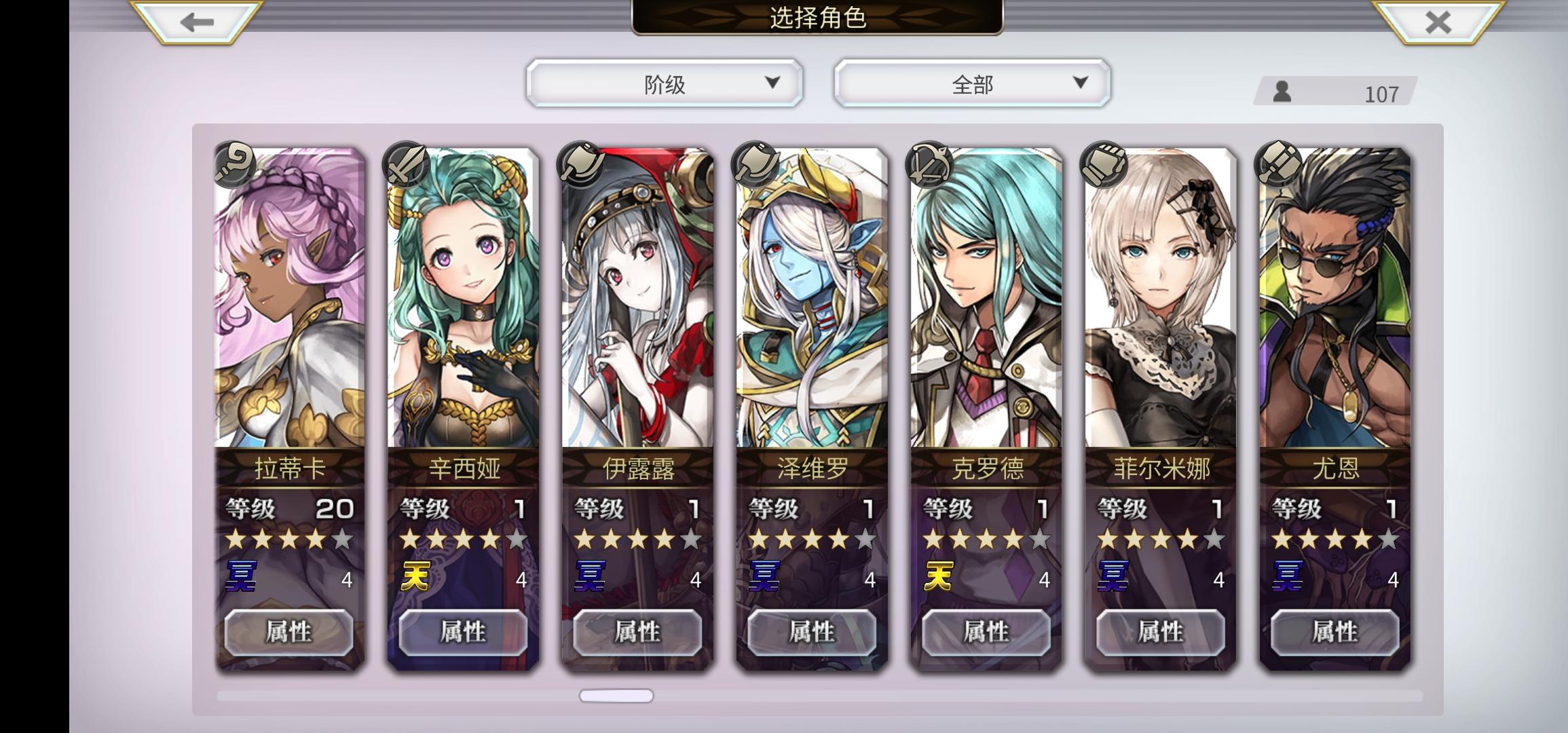
Task: Click the staff weapon icon on 拉蒂卡
Action: pyautogui.click(x=234, y=164)
